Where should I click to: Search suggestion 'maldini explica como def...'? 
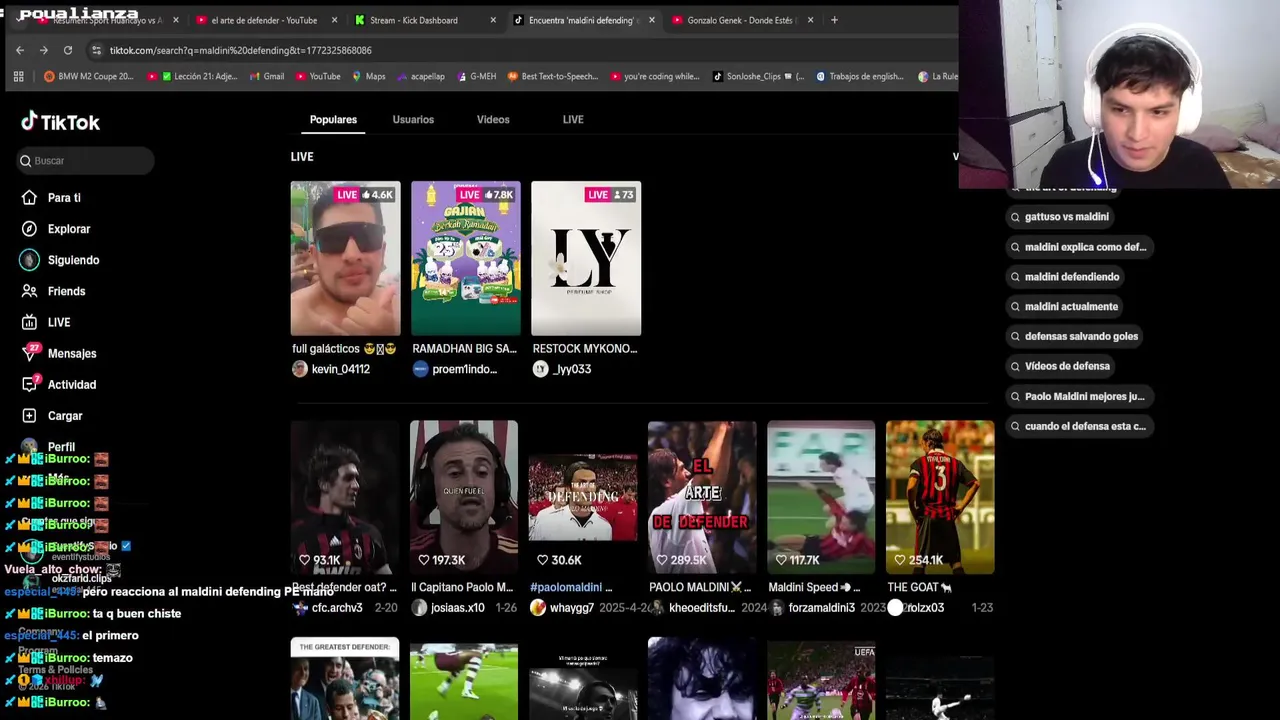tap(1078, 247)
